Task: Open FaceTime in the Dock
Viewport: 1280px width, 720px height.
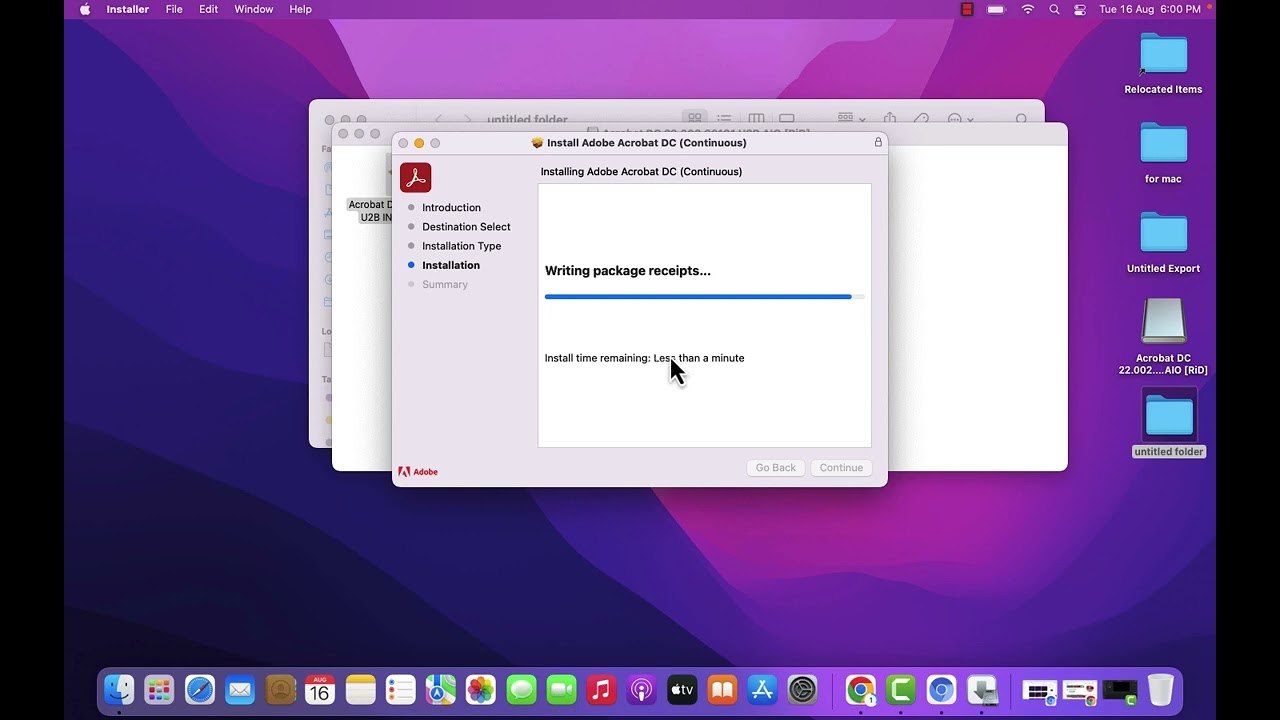Action: click(561, 689)
